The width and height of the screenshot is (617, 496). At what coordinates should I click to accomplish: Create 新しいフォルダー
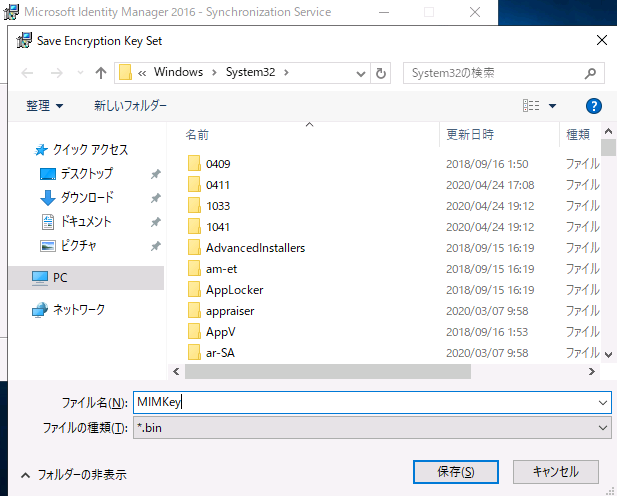coord(130,106)
